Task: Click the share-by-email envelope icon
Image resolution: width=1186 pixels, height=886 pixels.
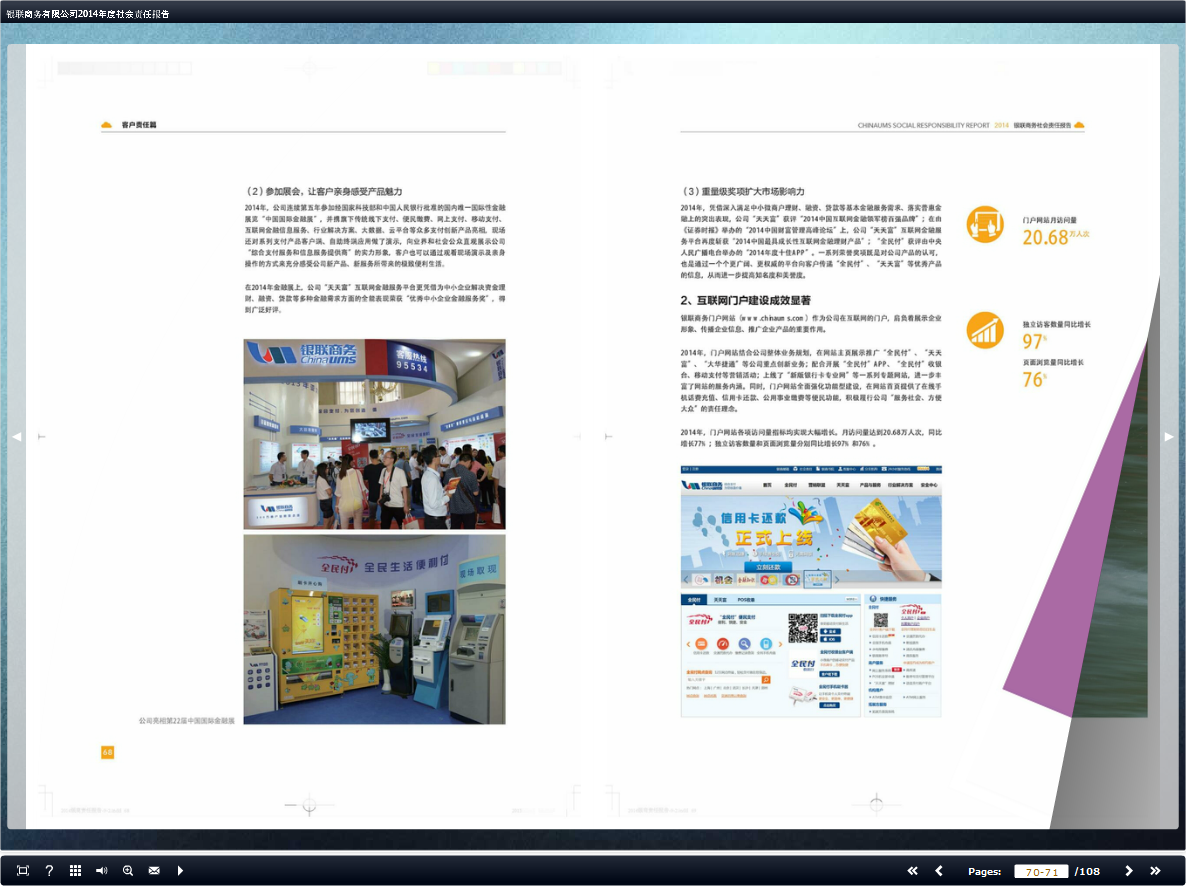Action: click(154, 871)
